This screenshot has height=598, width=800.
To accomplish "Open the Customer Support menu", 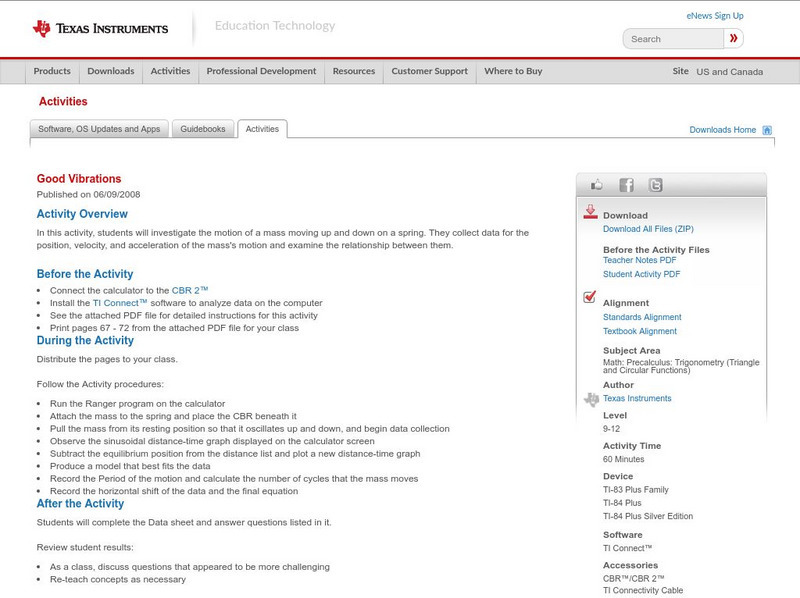I will tap(428, 71).
